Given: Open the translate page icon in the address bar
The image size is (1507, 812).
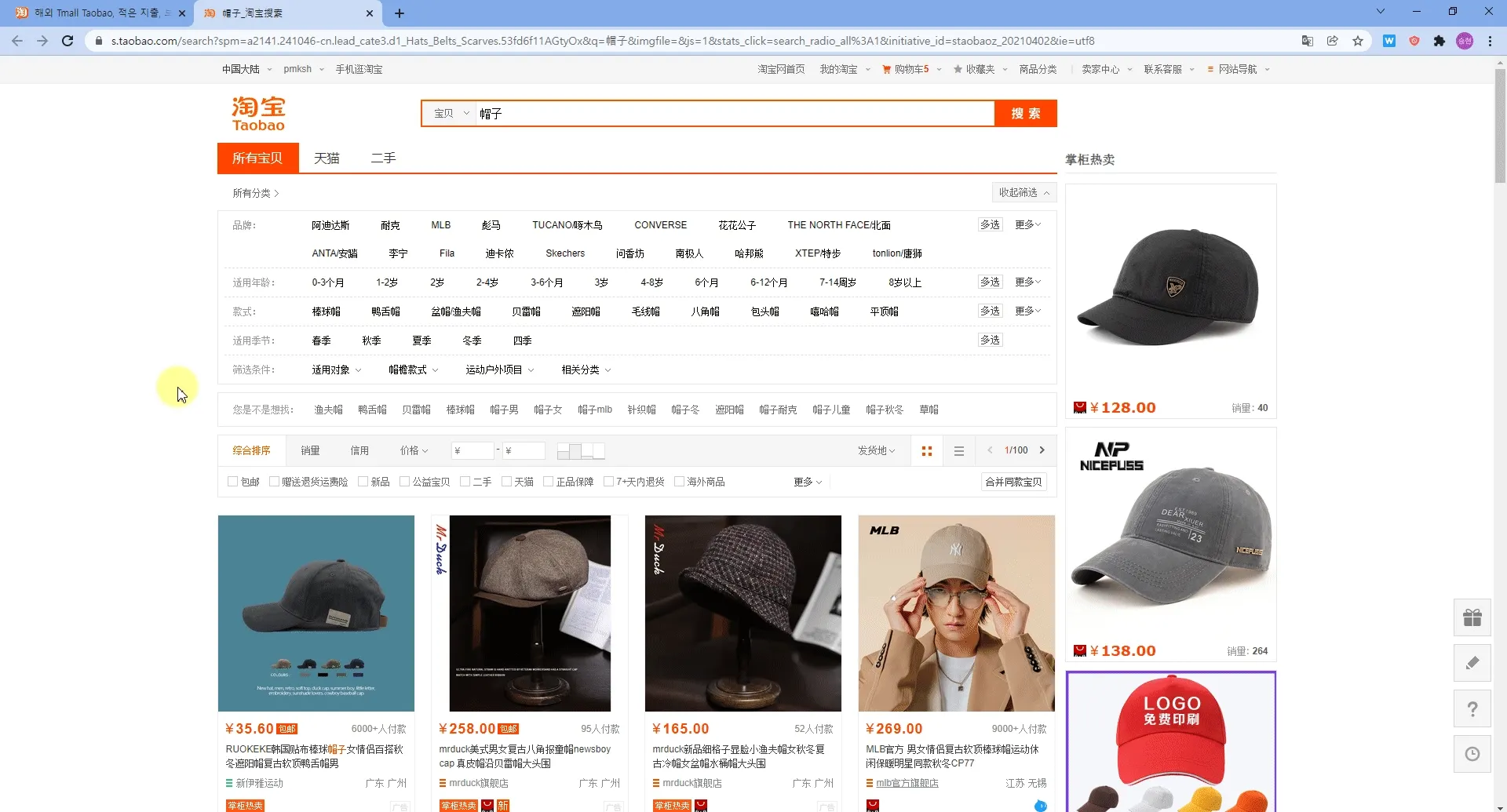Looking at the screenshot, I should coord(1308,41).
